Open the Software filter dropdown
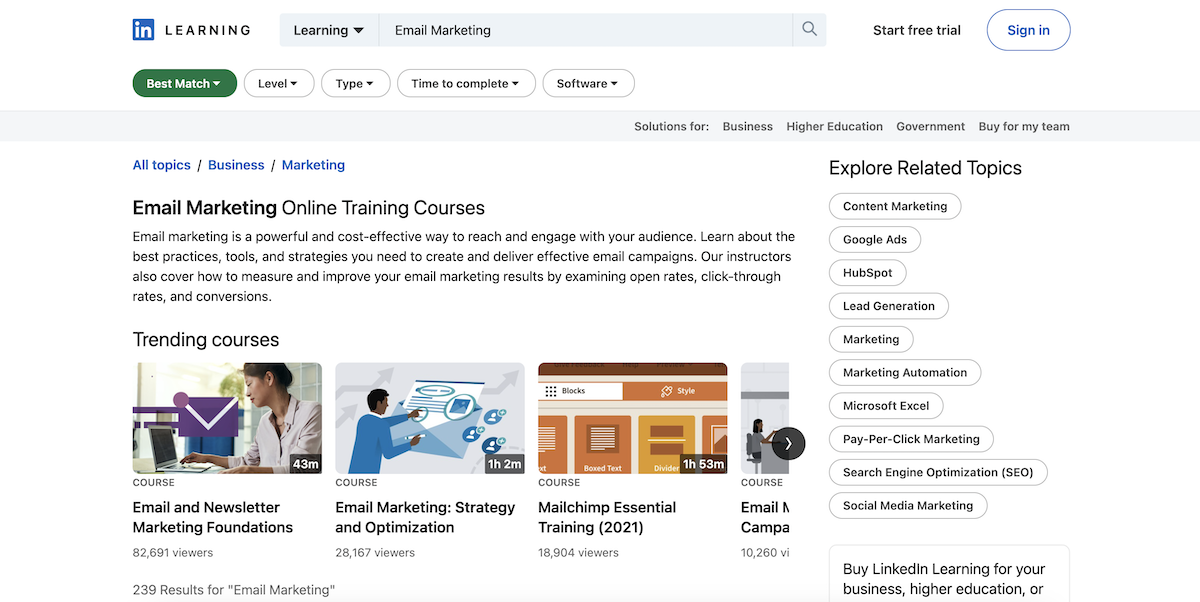Image resolution: width=1200 pixels, height=602 pixels. [588, 83]
